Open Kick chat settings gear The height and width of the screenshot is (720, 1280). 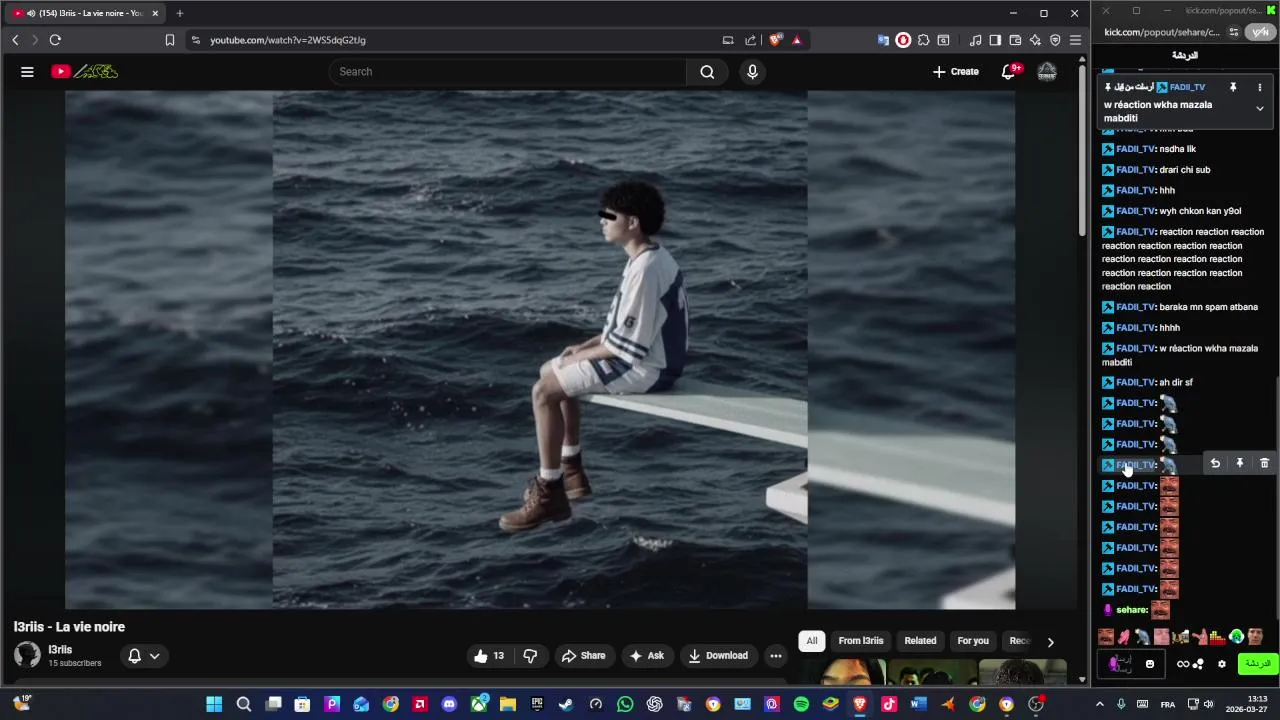[x=1221, y=664]
